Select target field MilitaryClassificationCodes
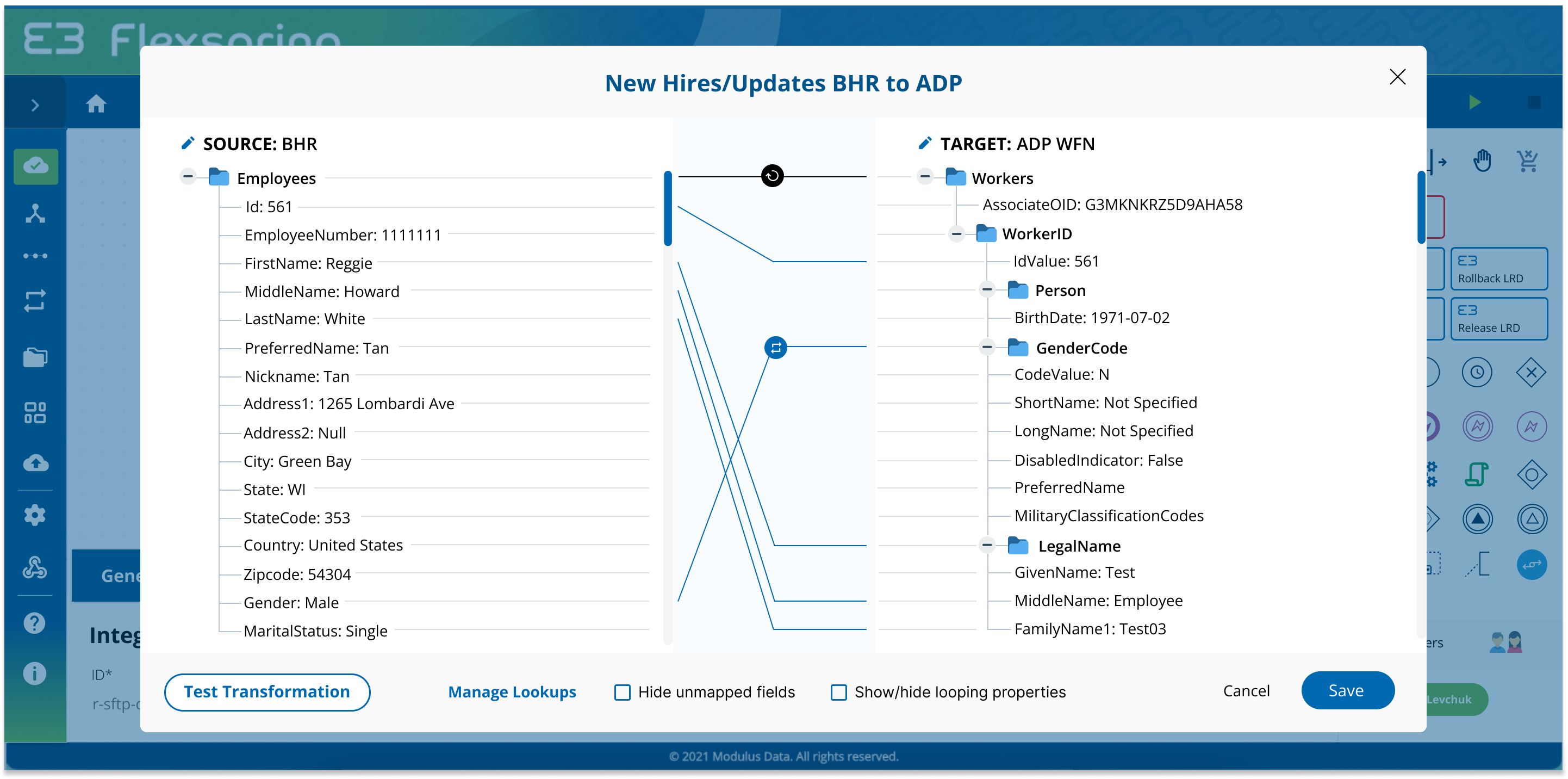 pyautogui.click(x=1109, y=516)
